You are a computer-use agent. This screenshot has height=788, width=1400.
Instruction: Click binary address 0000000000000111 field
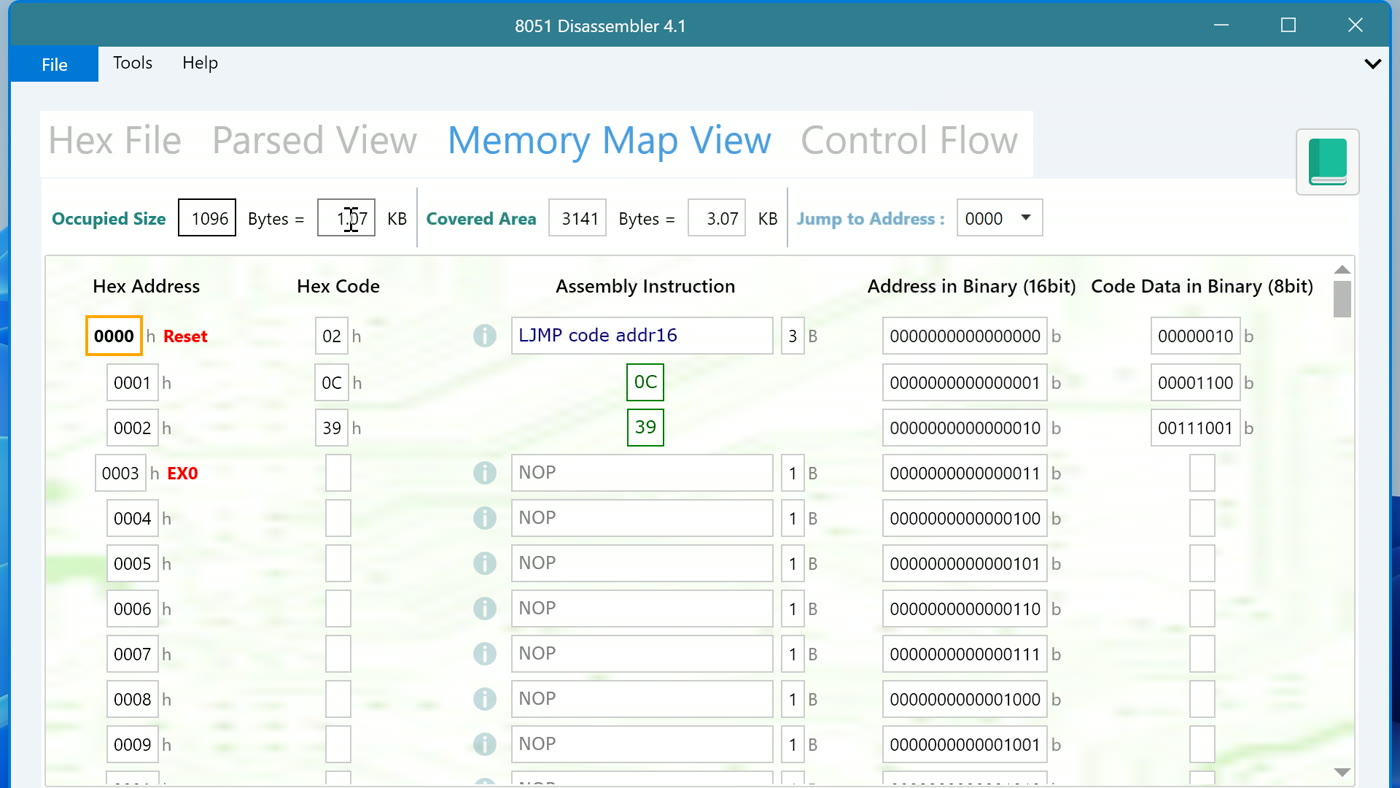pos(965,654)
